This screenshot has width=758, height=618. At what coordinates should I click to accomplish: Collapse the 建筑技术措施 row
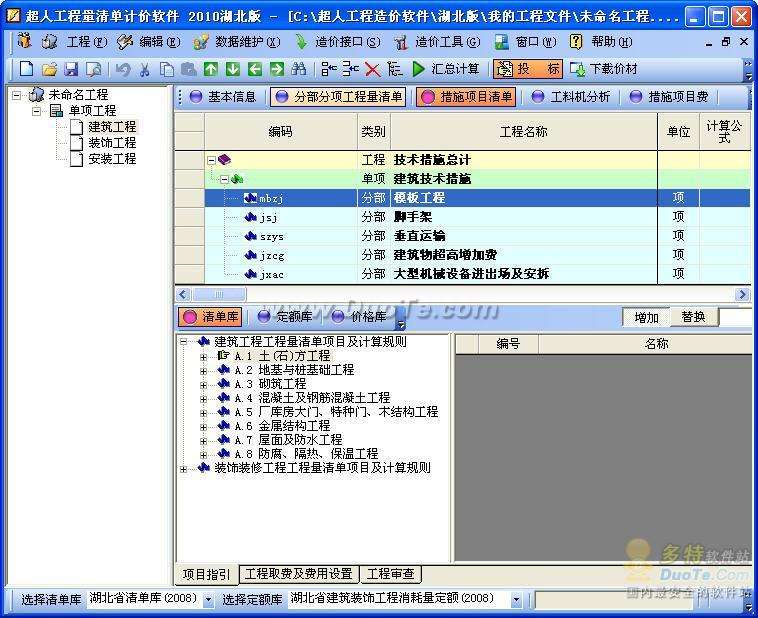pyautogui.click(x=224, y=179)
